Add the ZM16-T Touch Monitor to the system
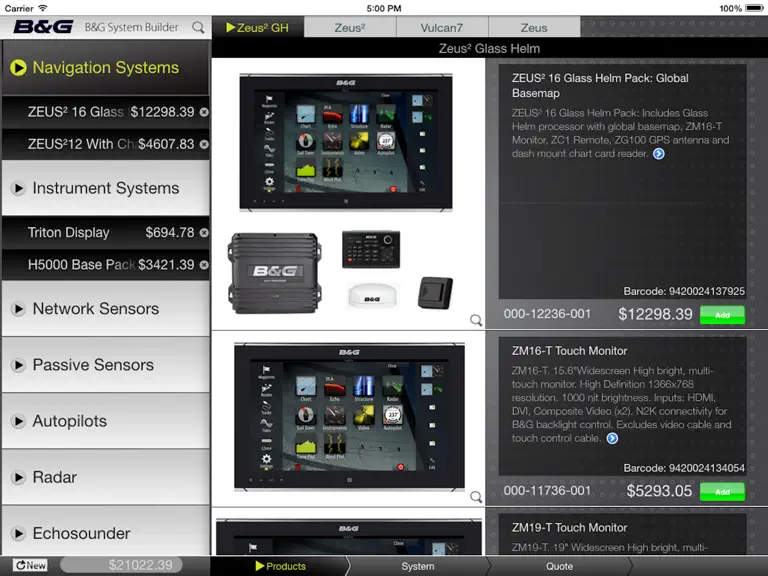This screenshot has width=768, height=576. tap(722, 491)
